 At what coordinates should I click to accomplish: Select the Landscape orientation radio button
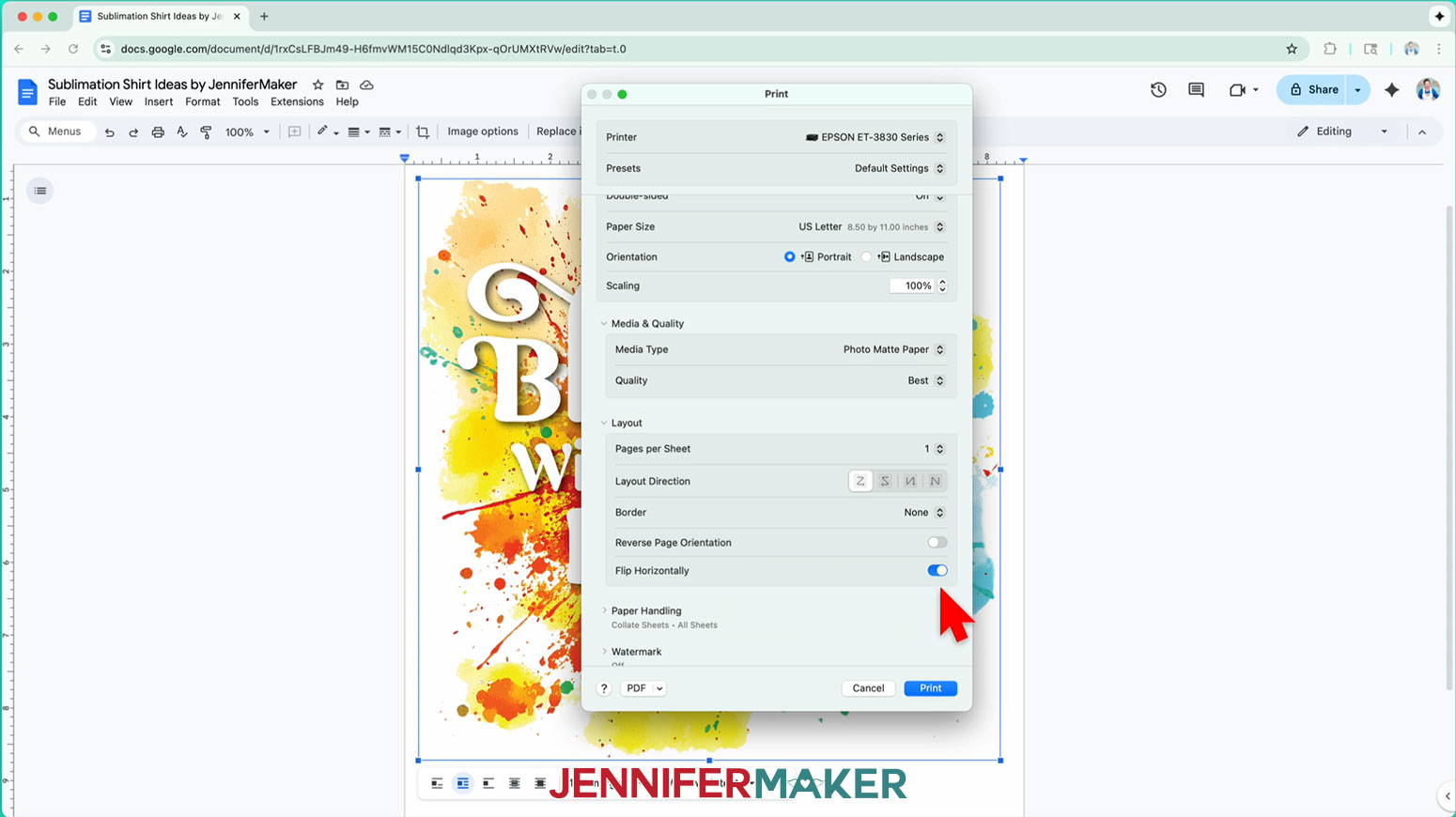tap(866, 257)
